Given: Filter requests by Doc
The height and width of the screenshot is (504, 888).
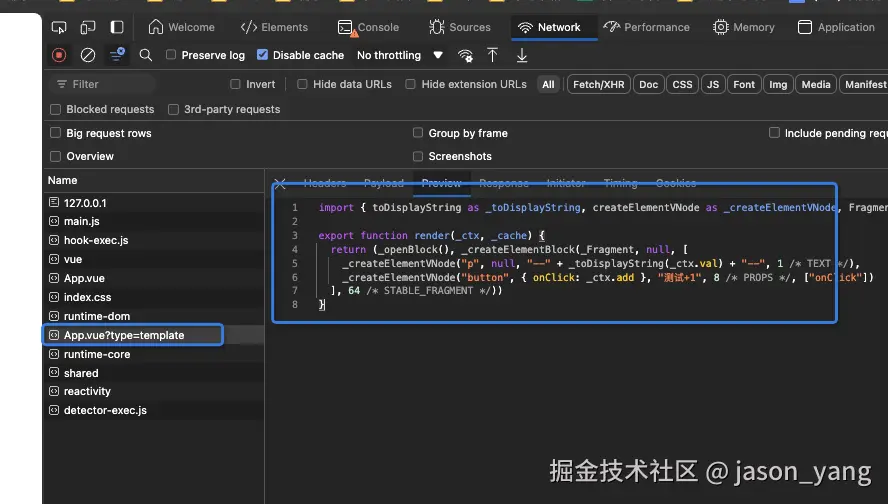Looking at the screenshot, I should [648, 84].
